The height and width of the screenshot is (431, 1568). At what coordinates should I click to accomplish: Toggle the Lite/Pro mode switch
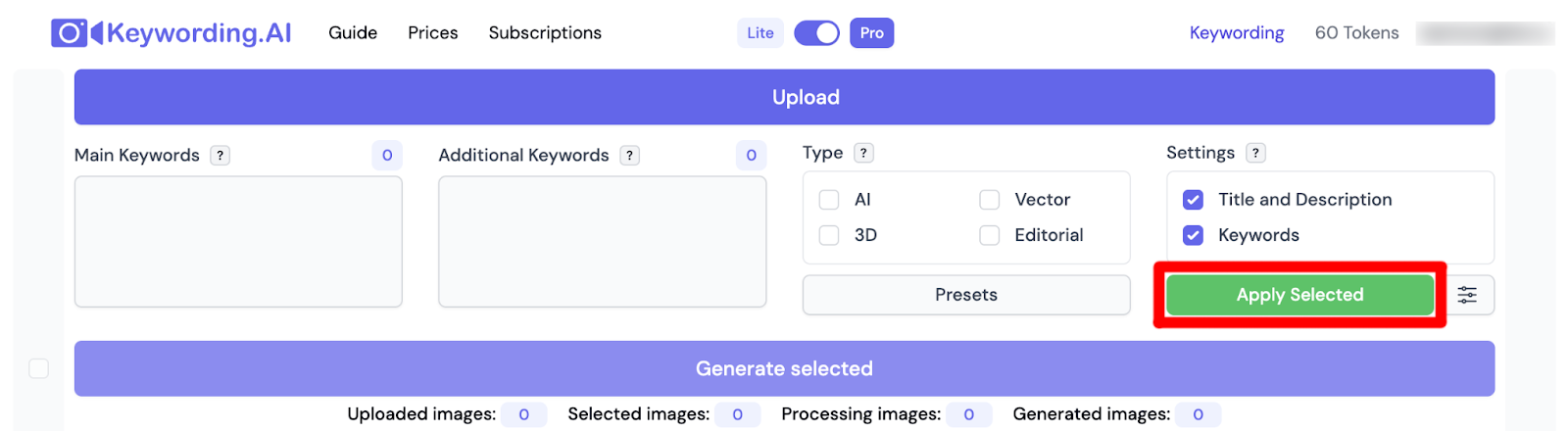point(816,33)
